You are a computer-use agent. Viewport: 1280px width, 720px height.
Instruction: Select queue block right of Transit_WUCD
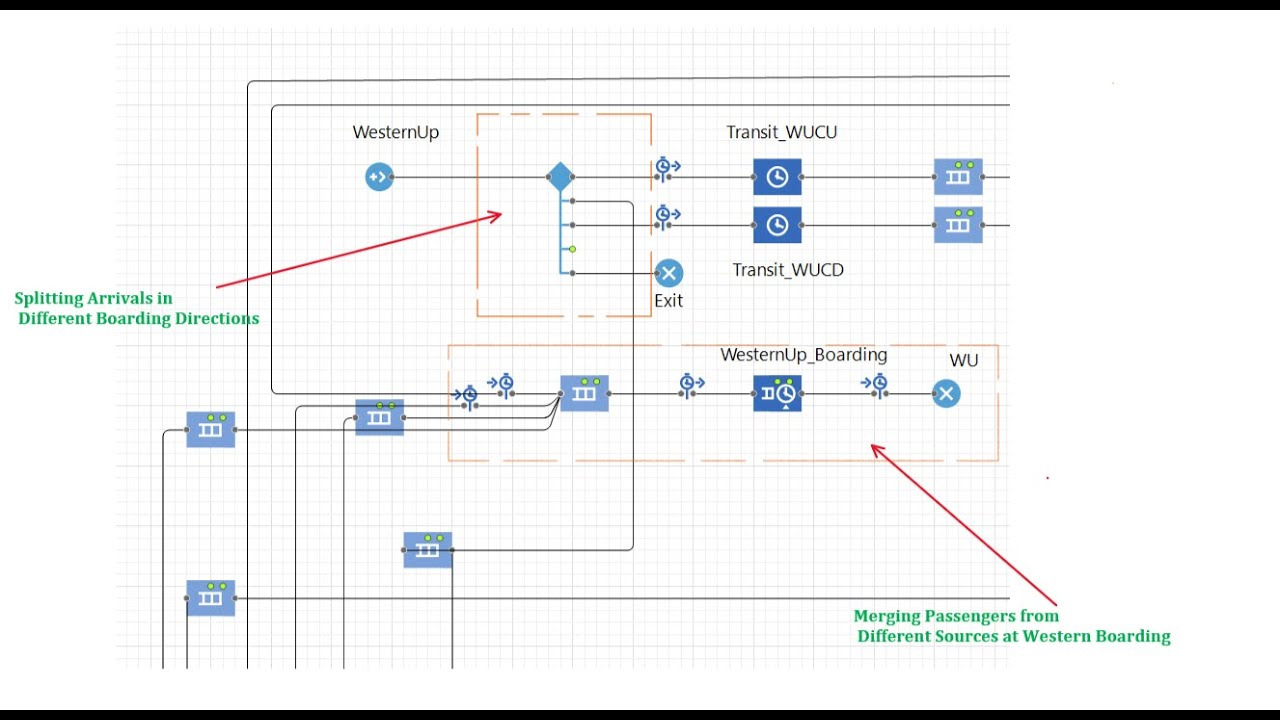click(x=958, y=225)
